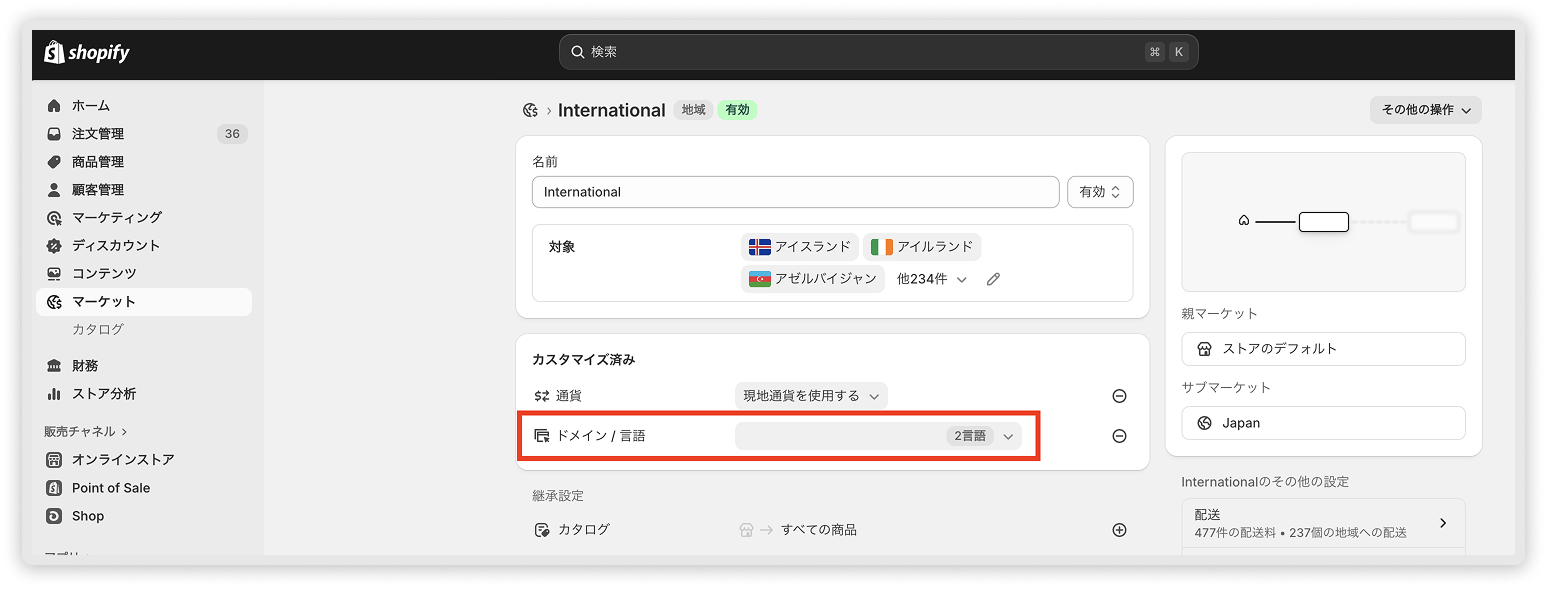1547x589 pixels.
Task: Open the Japan sub-market
Action: pos(1323,423)
